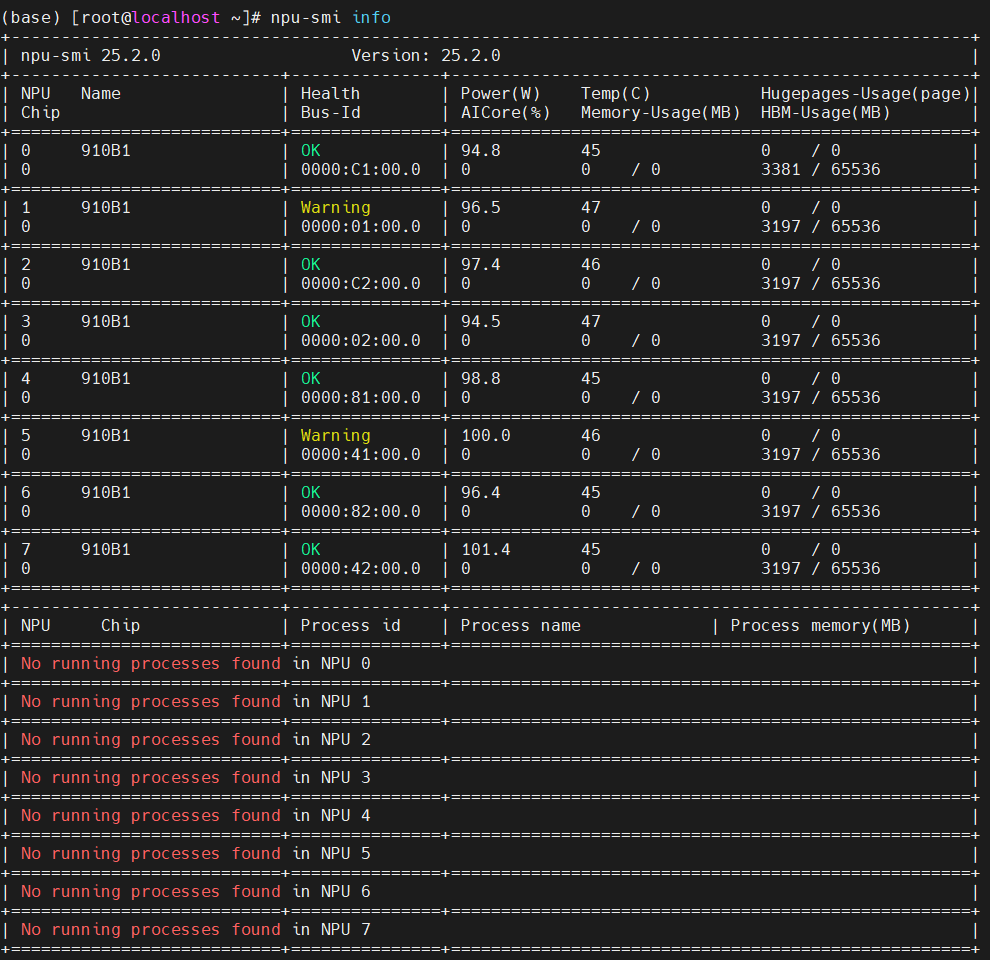Click the OK health status of NPU 3
The image size is (990, 960).
311,321
